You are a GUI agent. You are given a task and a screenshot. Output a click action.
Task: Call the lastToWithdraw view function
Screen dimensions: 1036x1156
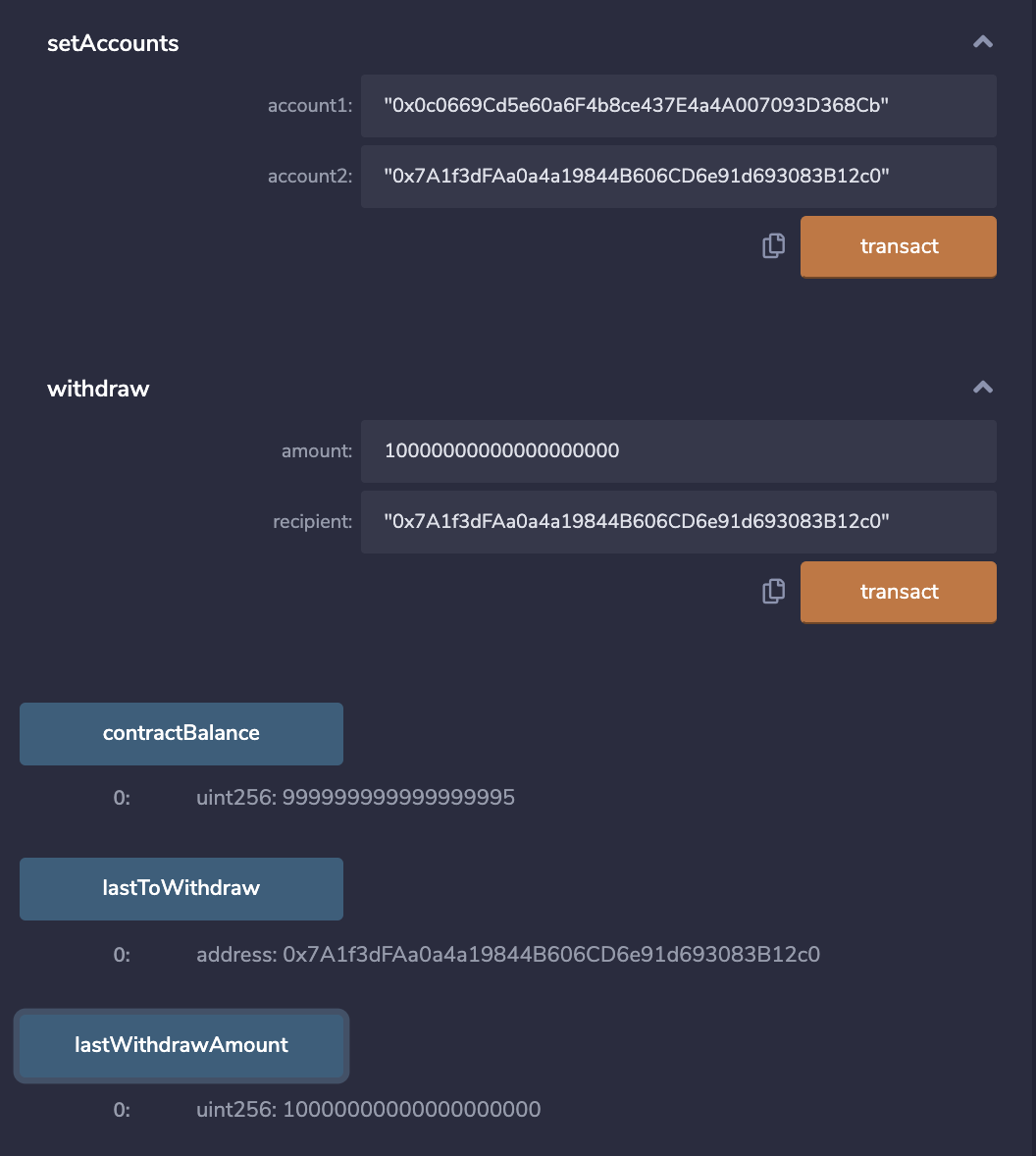(181, 888)
